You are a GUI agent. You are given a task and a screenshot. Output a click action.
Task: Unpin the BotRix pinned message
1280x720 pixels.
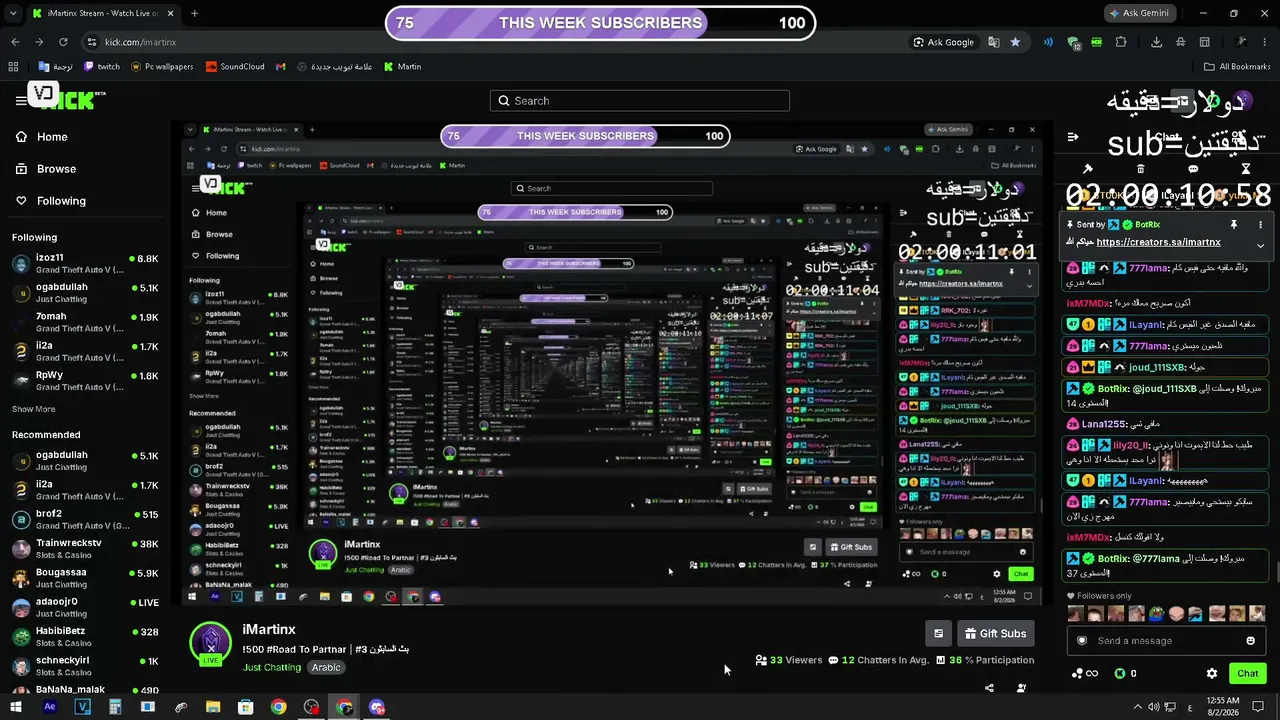click(x=1234, y=225)
